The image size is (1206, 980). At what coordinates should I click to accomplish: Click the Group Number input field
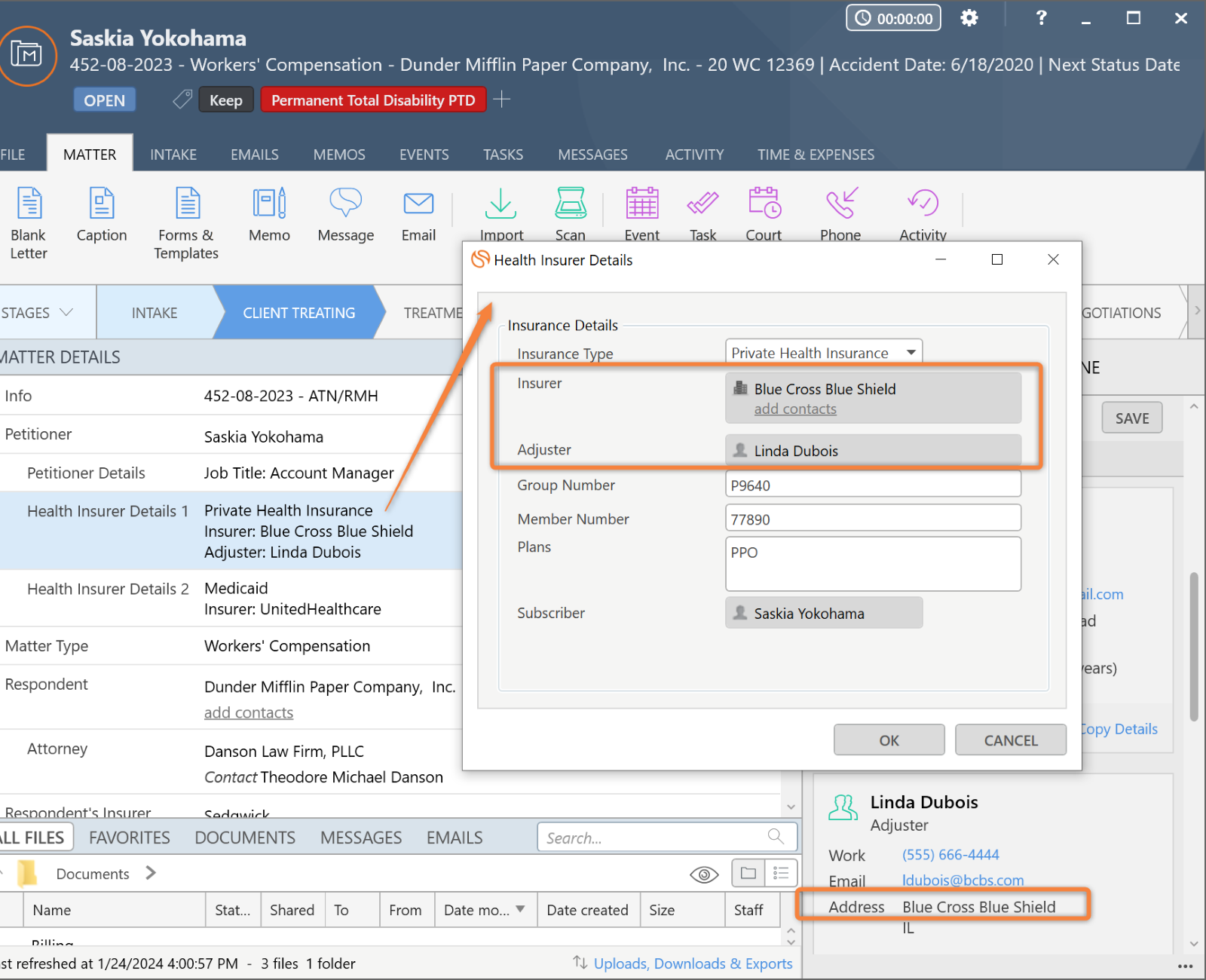tap(873, 485)
